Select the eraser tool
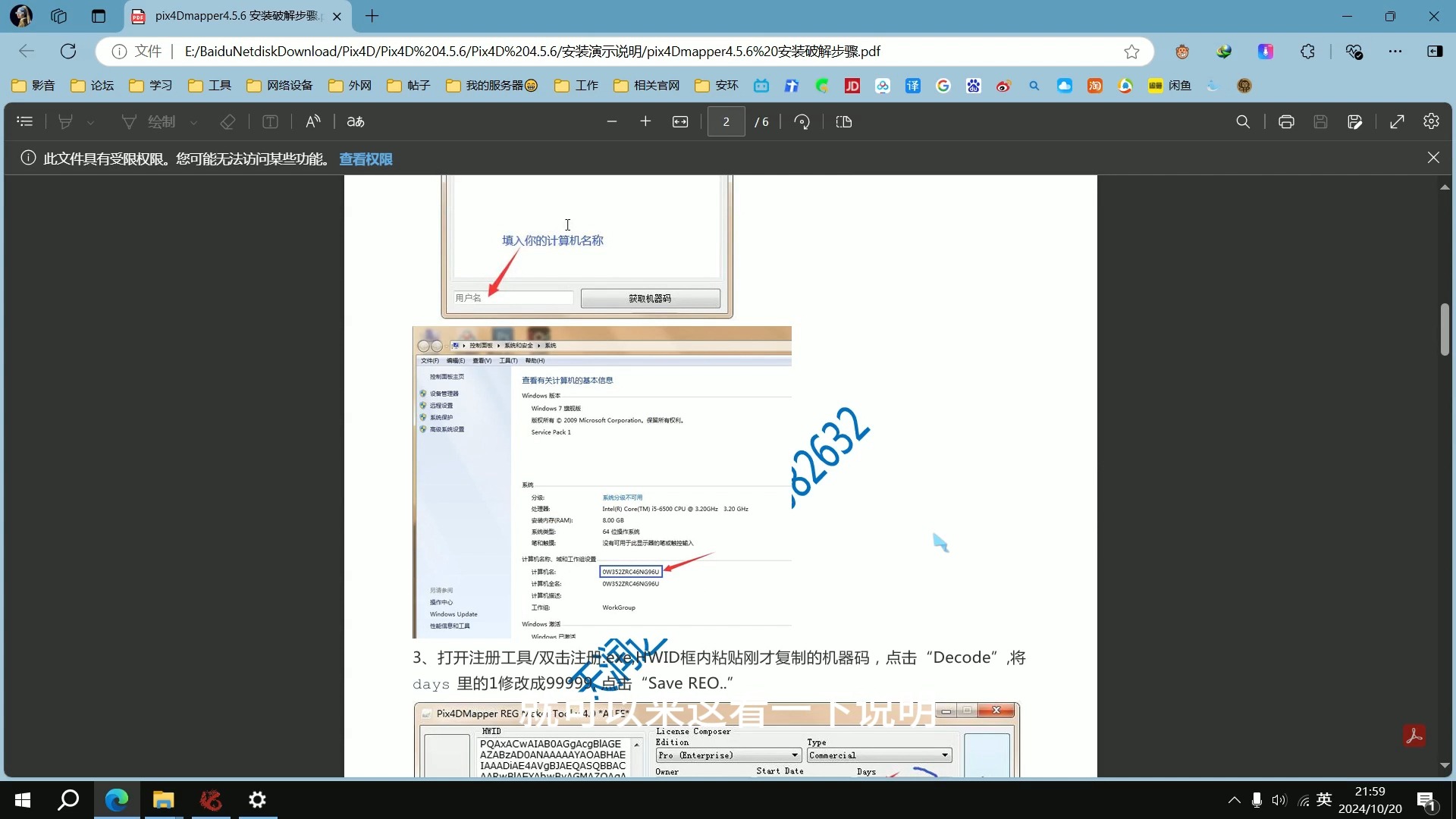 pos(227,121)
